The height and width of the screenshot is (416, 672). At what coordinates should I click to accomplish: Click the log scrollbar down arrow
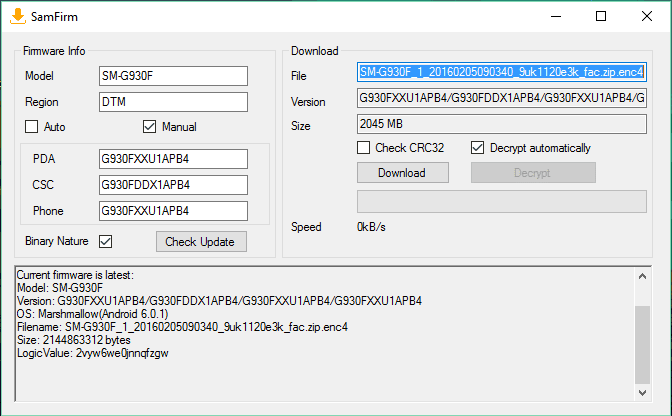[x=642, y=392]
